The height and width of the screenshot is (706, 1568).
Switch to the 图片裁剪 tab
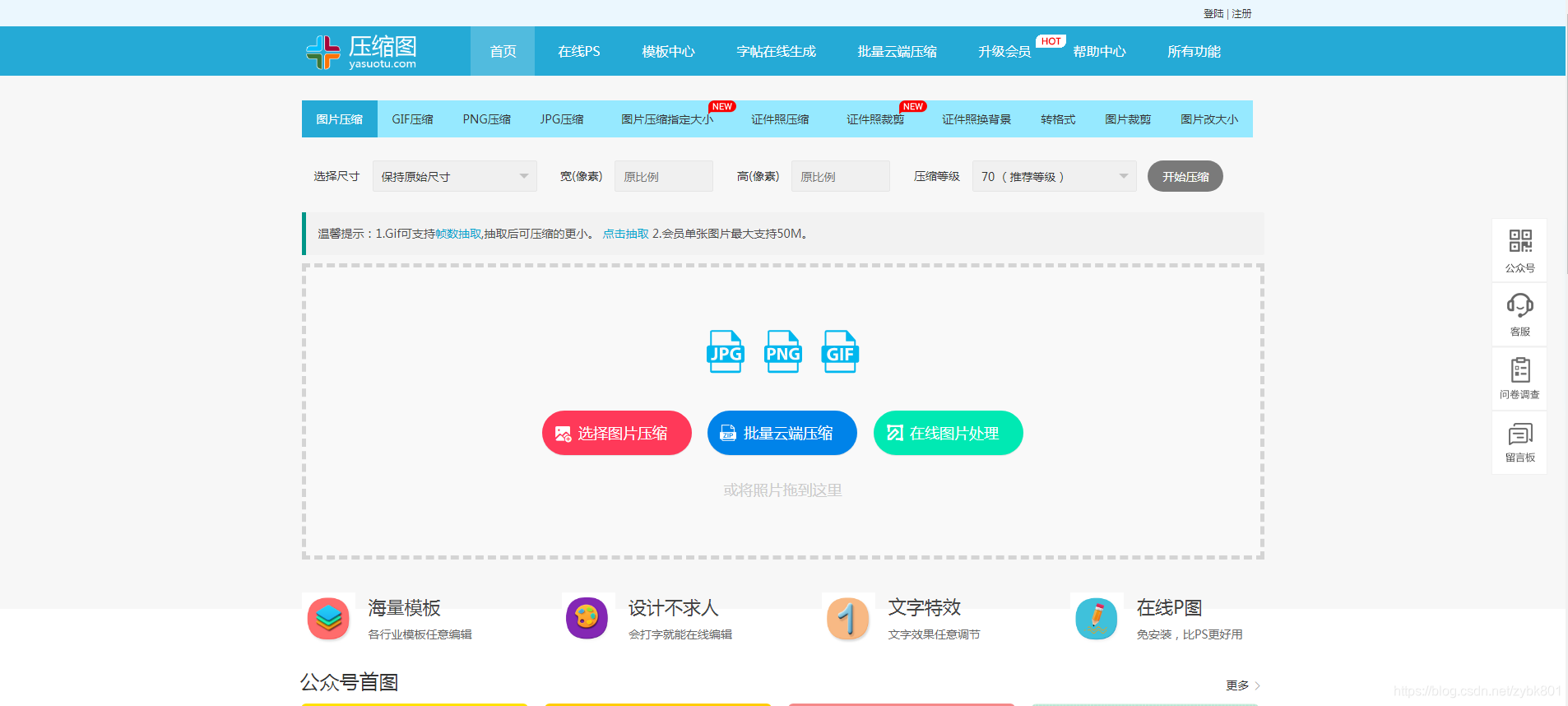[1128, 119]
